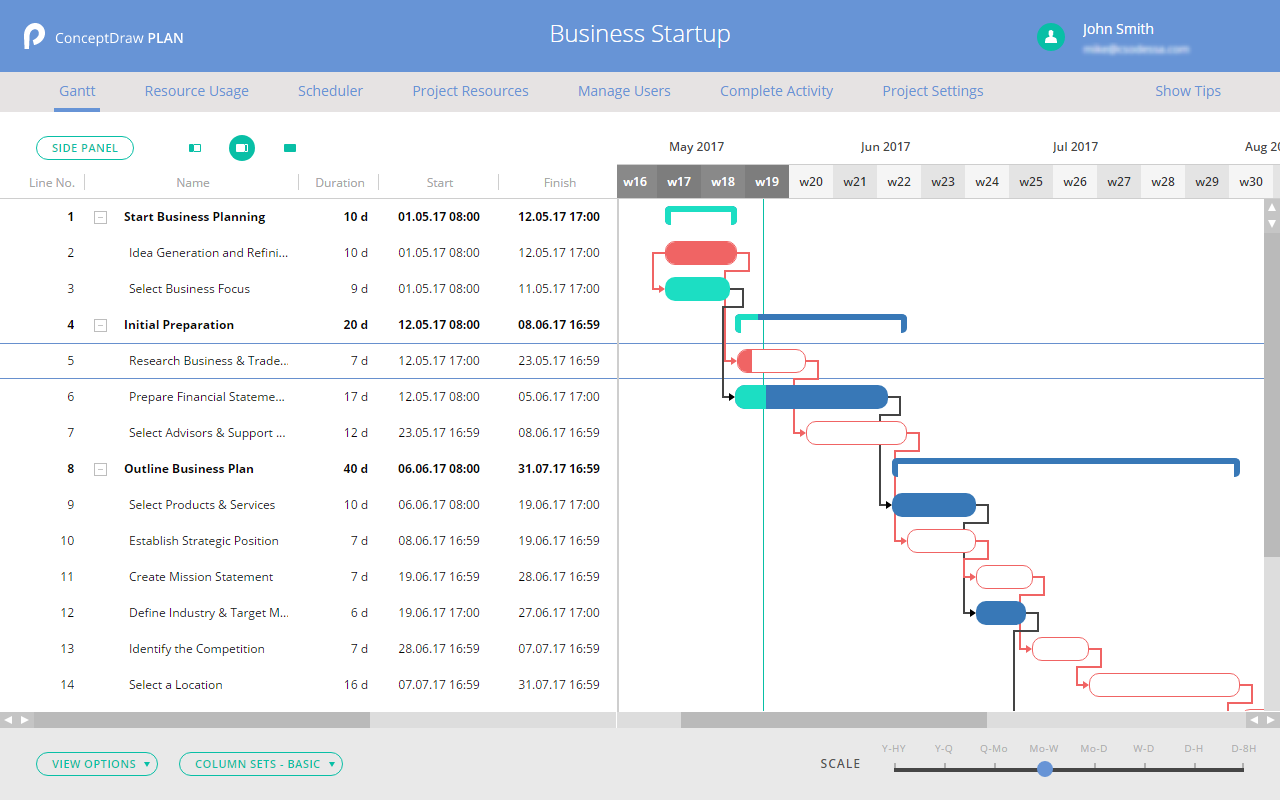1280x800 pixels.
Task: Select the Establish Strategic Position task name
Action: point(204,541)
